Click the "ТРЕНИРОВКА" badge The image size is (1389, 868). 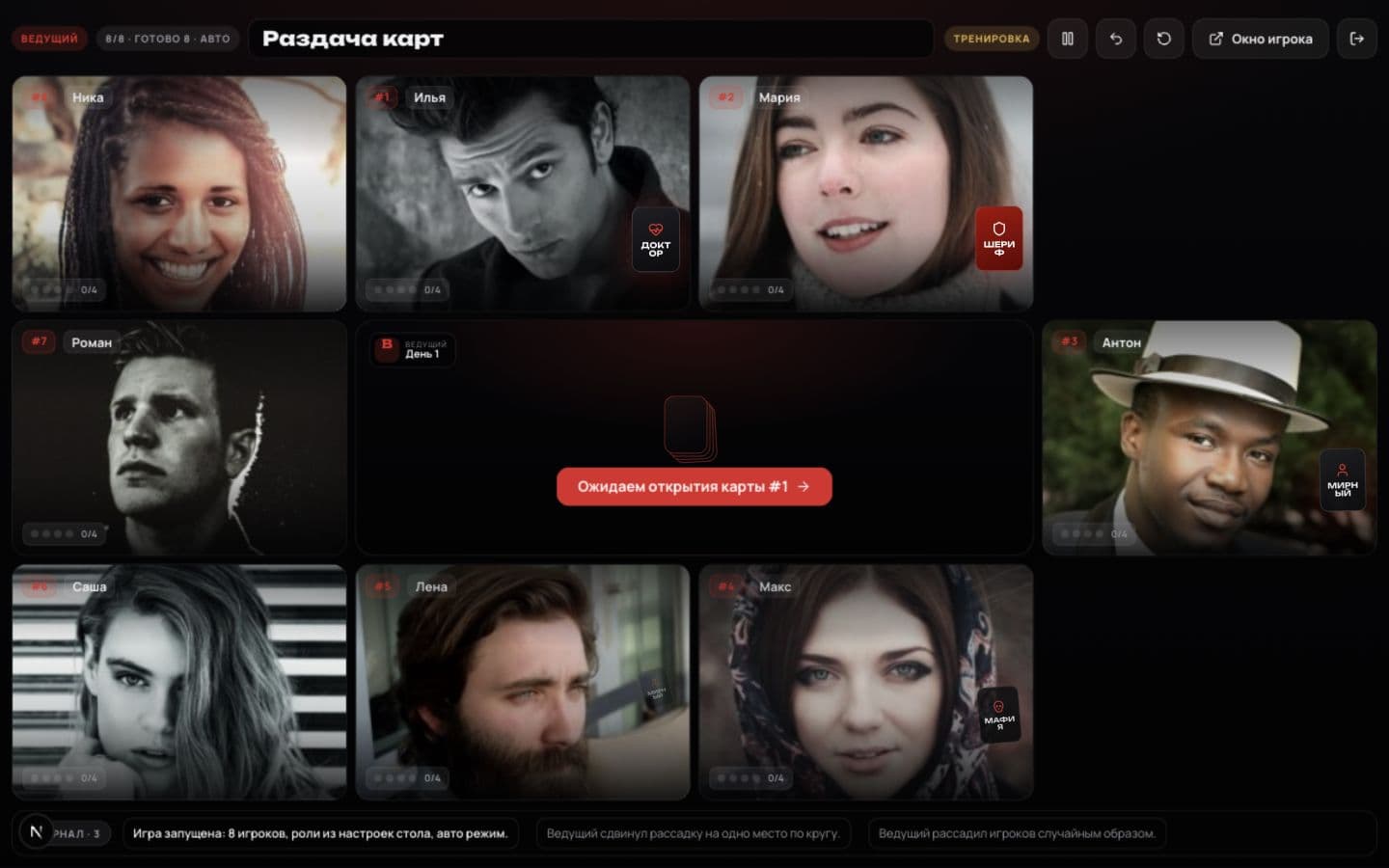pyautogui.click(x=991, y=39)
